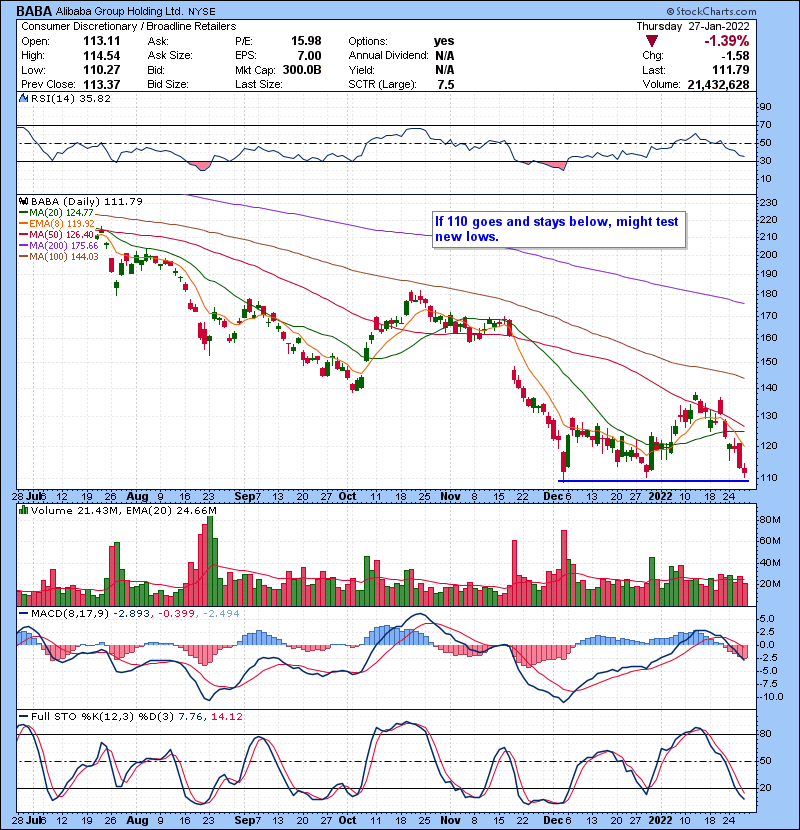
Task: Click the 150 price axis label
Action: point(769,362)
